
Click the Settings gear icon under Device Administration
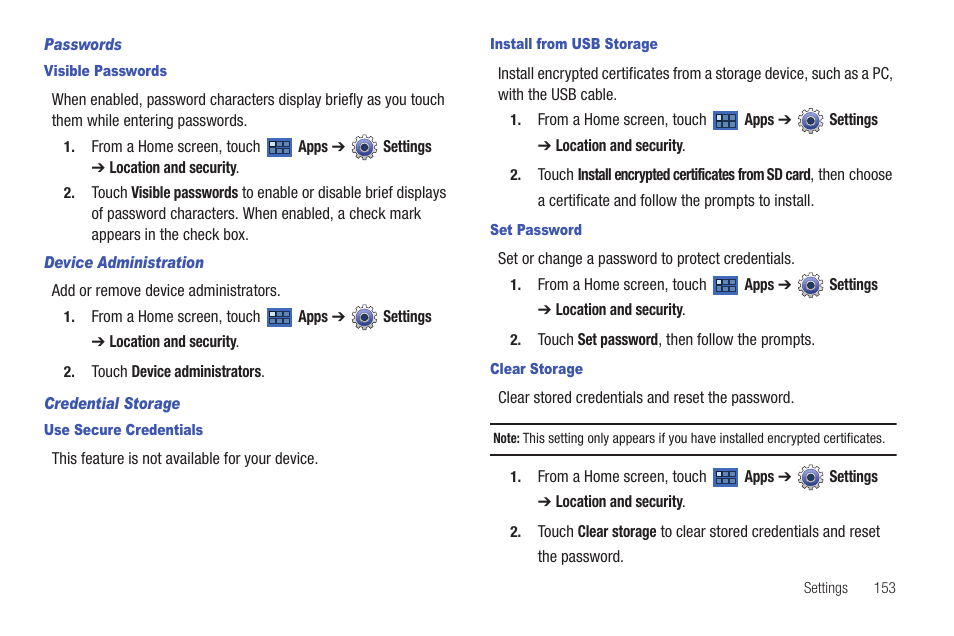(x=364, y=317)
